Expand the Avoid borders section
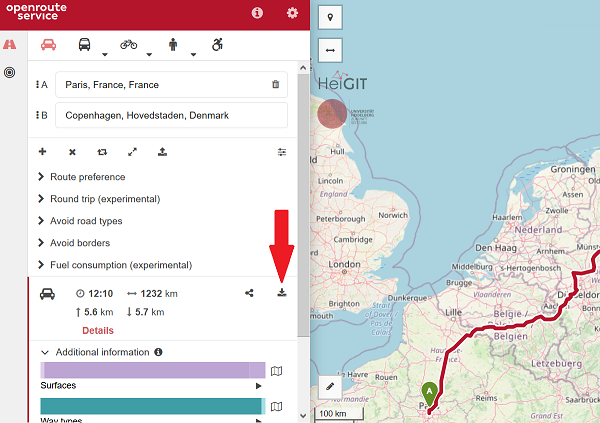 79,243
